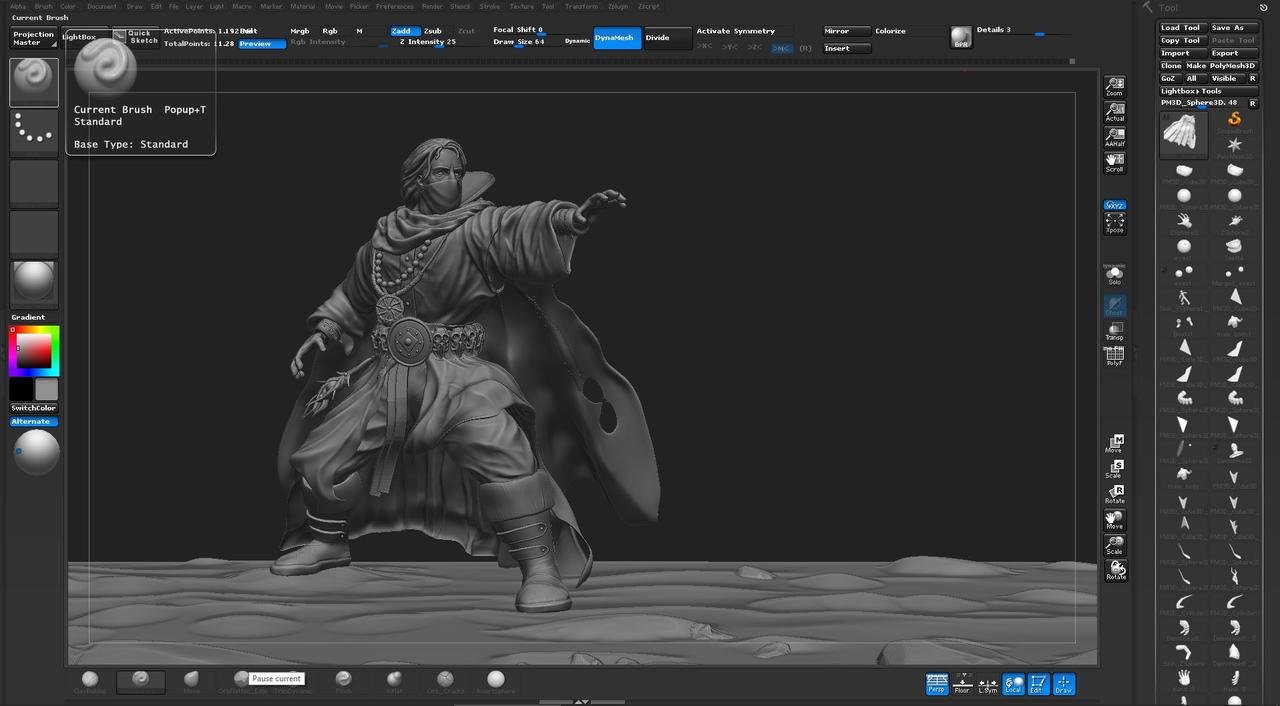The width and height of the screenshot is (1280, 706).
Task: Open the Preferences menu
Action: pyautogui.click(x=394, y=6)
